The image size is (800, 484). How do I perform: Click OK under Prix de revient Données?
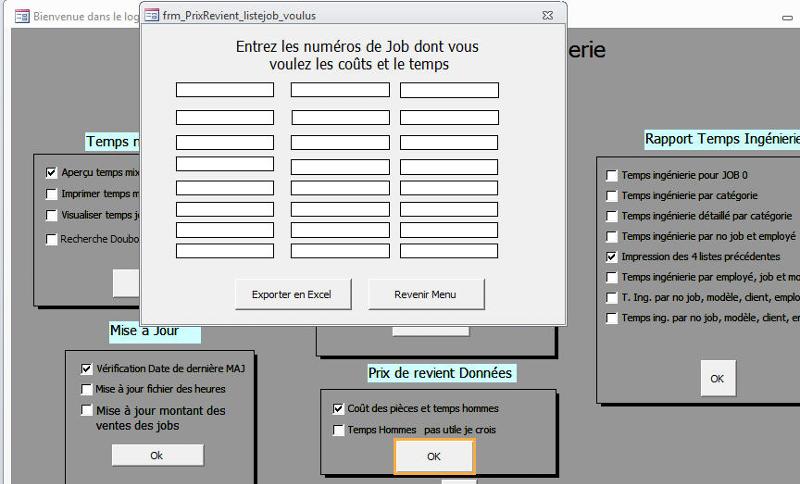pyautogui.click(x=434, y=456)
